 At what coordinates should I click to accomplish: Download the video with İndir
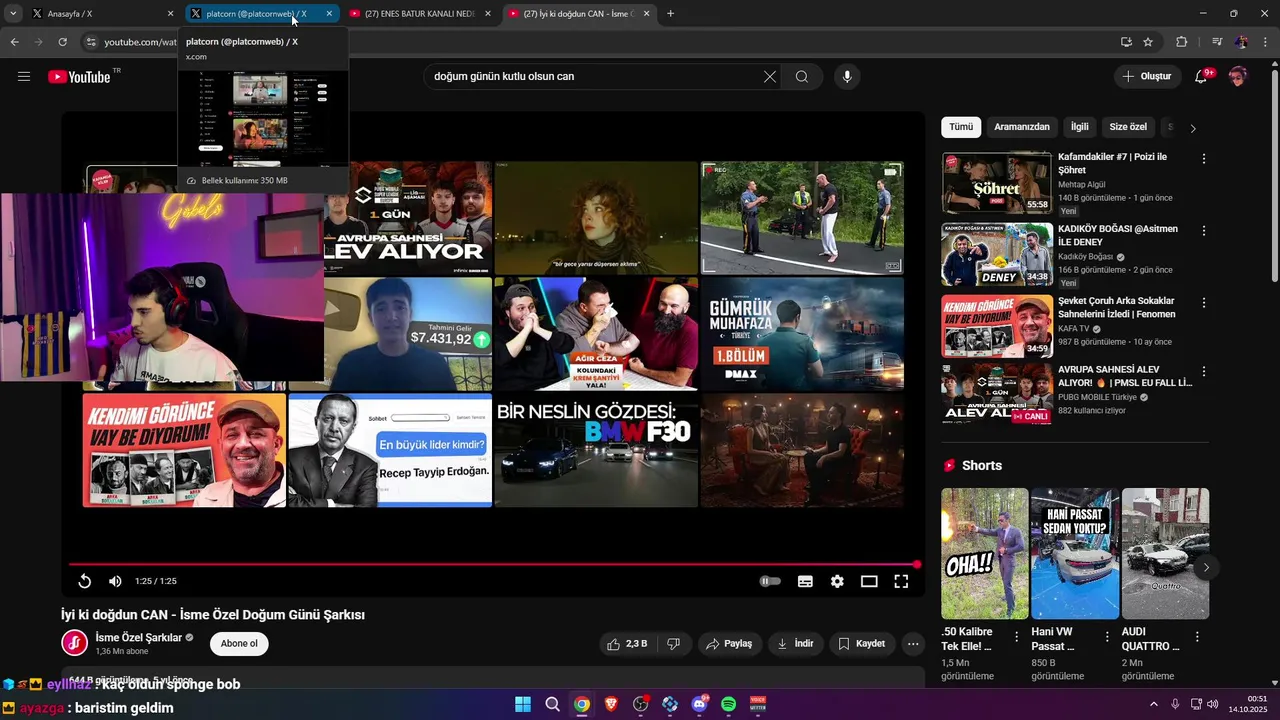point(796,644)
